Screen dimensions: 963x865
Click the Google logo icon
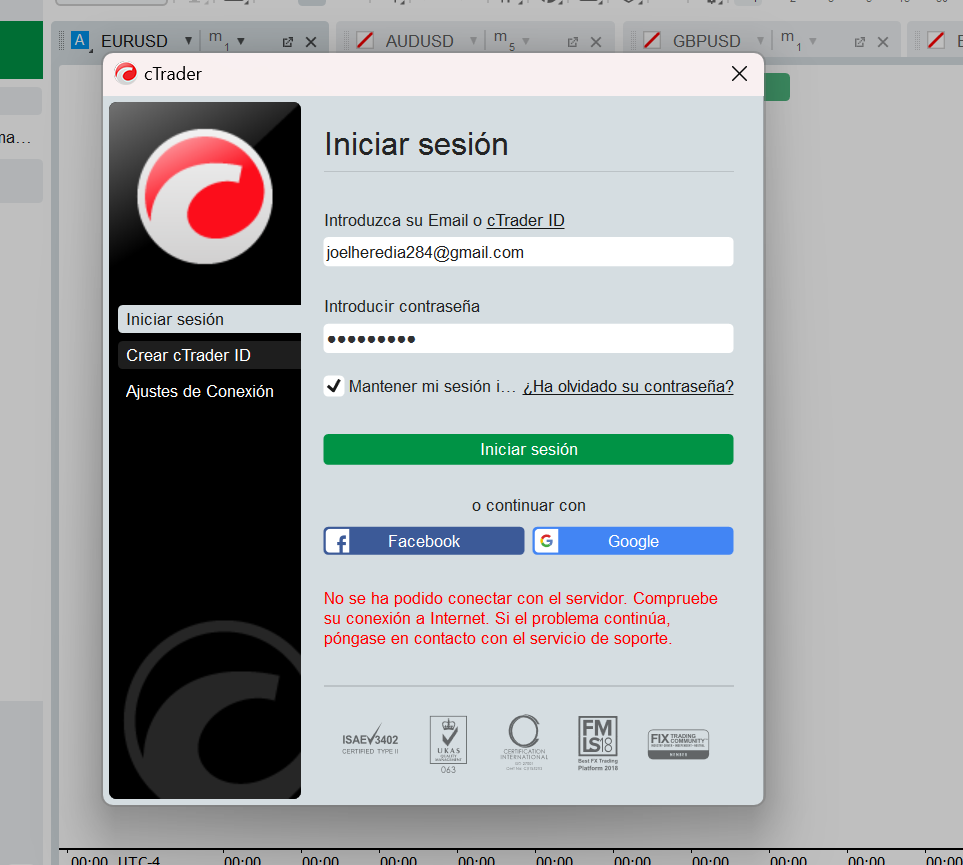click(x=547, y=541)
